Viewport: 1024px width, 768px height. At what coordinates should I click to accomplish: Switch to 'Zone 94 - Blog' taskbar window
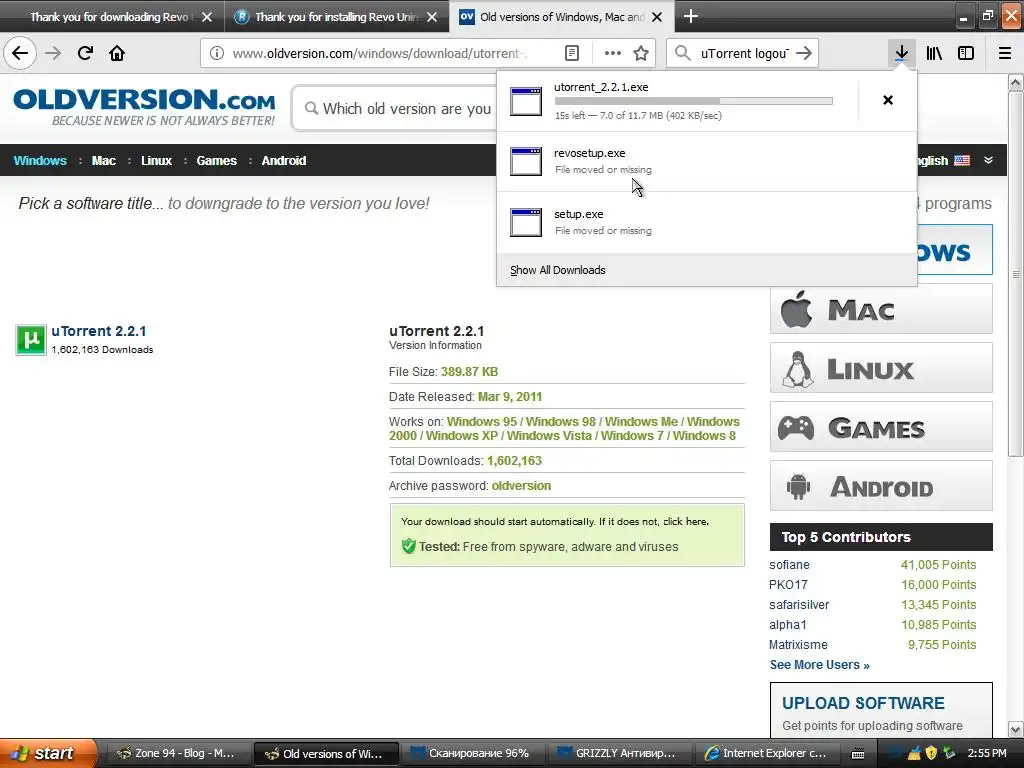coord(178,753)
